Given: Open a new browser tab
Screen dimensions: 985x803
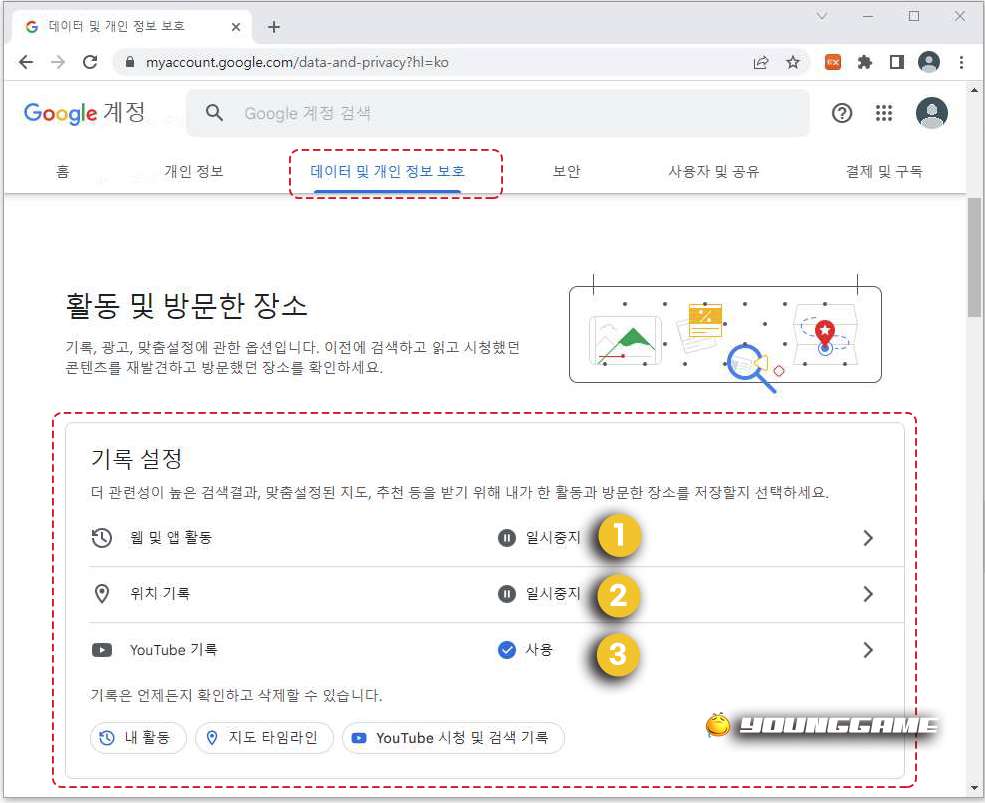Looking at the screenshot, I should (x=273, y=27).
